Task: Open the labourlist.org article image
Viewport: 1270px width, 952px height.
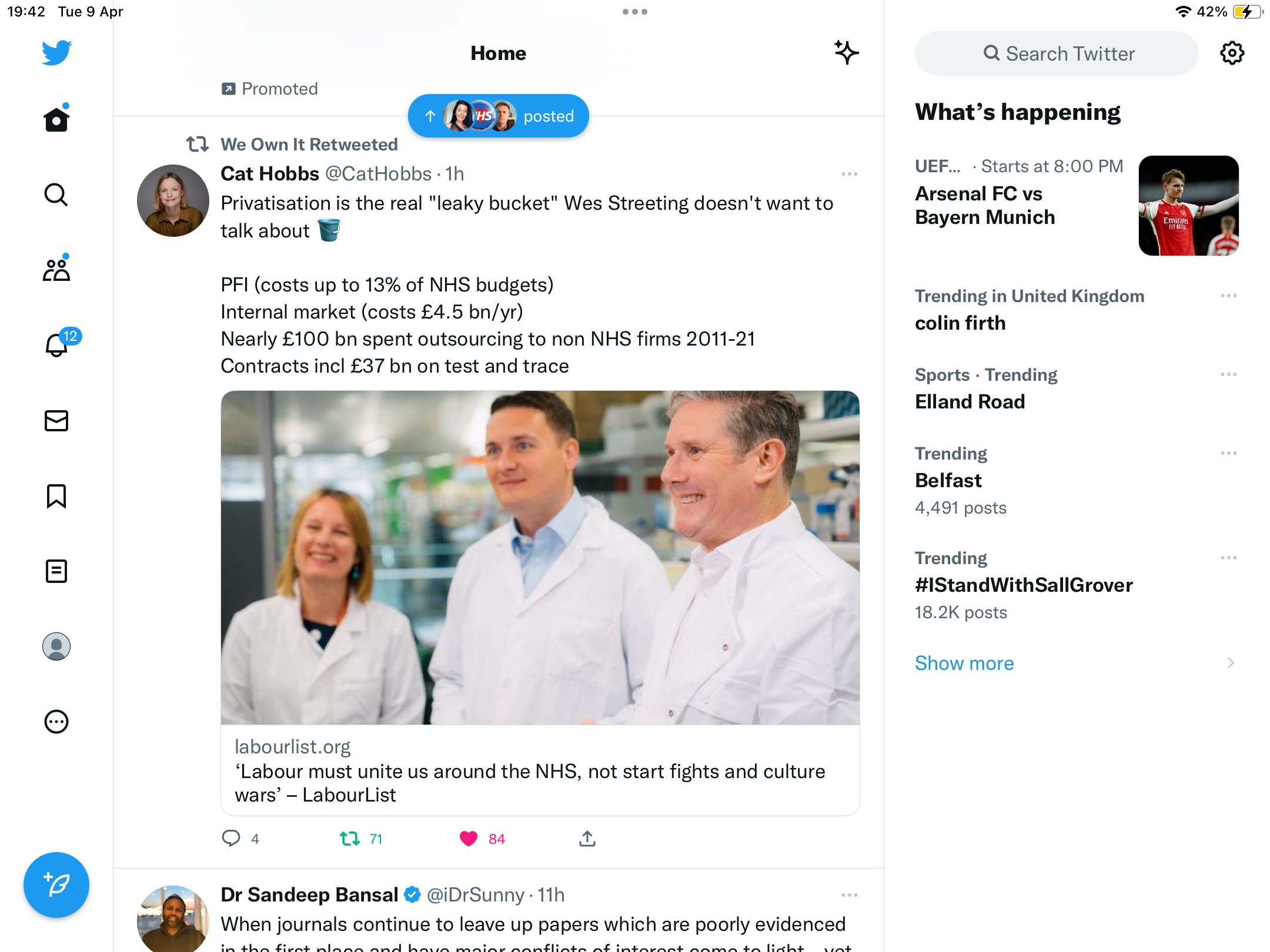Action: [x=540, y=558]
